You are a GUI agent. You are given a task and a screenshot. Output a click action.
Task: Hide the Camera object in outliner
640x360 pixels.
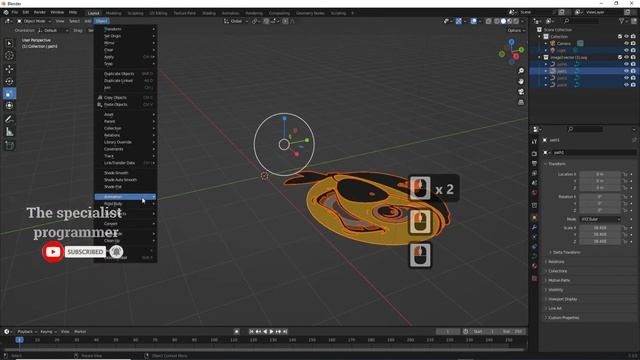pos(626,43)
